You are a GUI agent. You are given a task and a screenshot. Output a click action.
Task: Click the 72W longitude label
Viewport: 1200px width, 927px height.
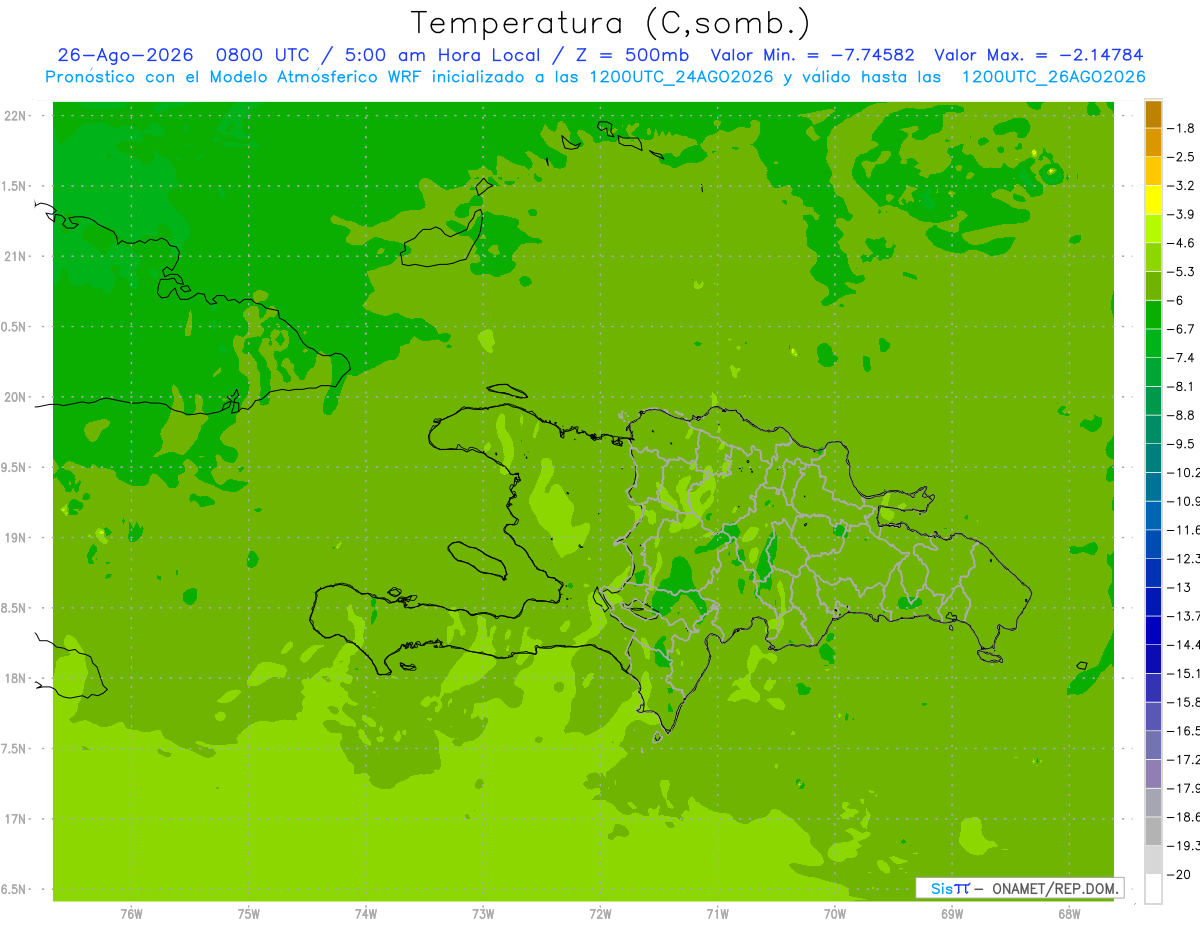pos(600,913)
